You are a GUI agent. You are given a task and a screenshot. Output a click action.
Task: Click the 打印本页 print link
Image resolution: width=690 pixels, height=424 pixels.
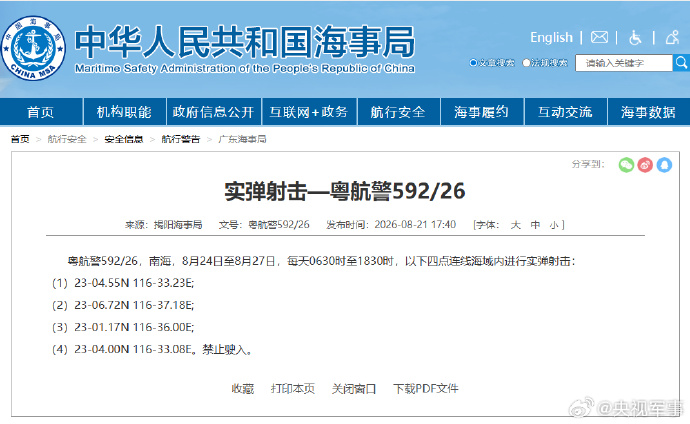pos(293,389)
